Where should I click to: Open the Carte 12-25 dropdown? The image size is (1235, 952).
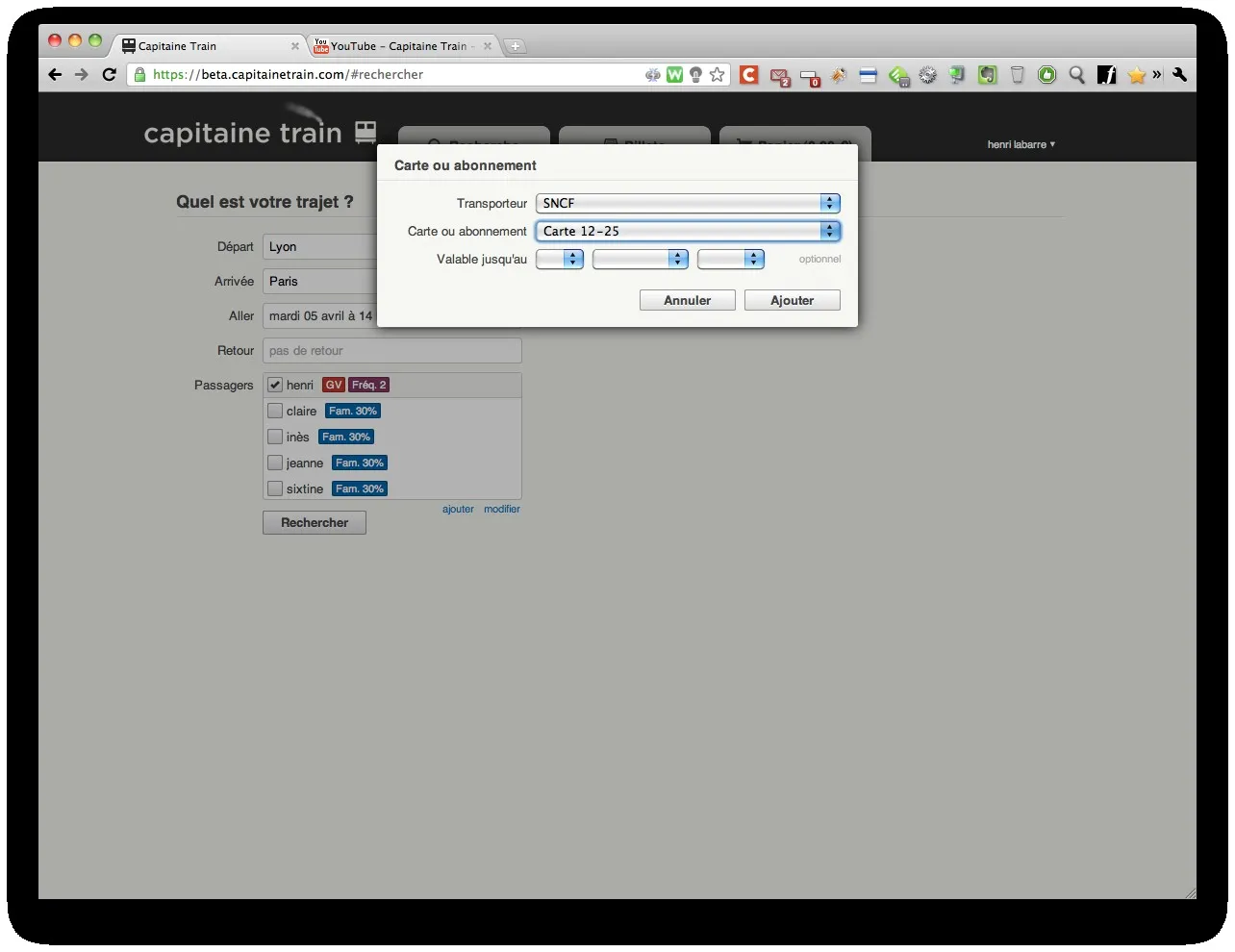688,231
